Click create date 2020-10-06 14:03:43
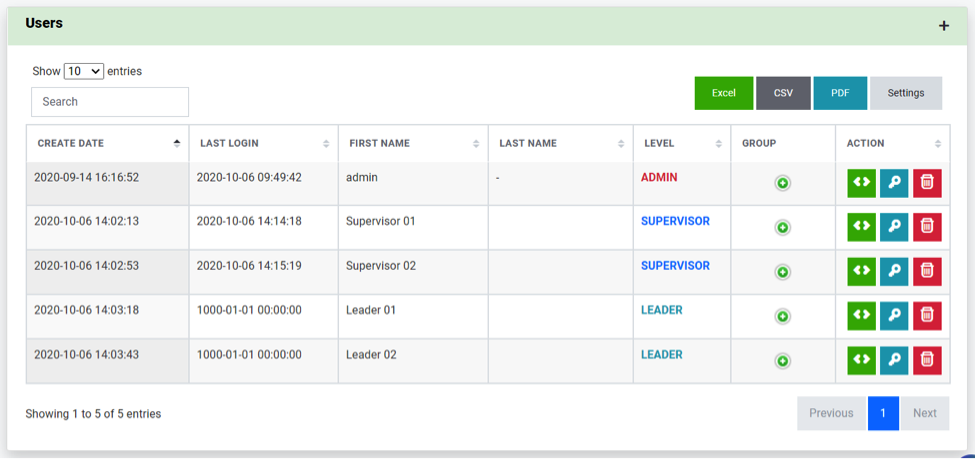 [x=86, y=355]
